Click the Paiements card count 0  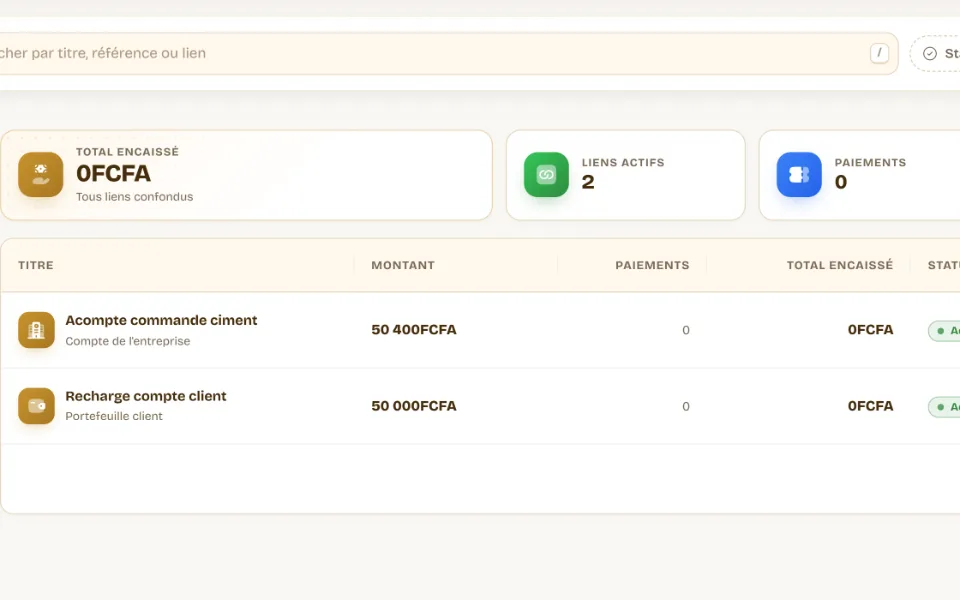point(841,182)
